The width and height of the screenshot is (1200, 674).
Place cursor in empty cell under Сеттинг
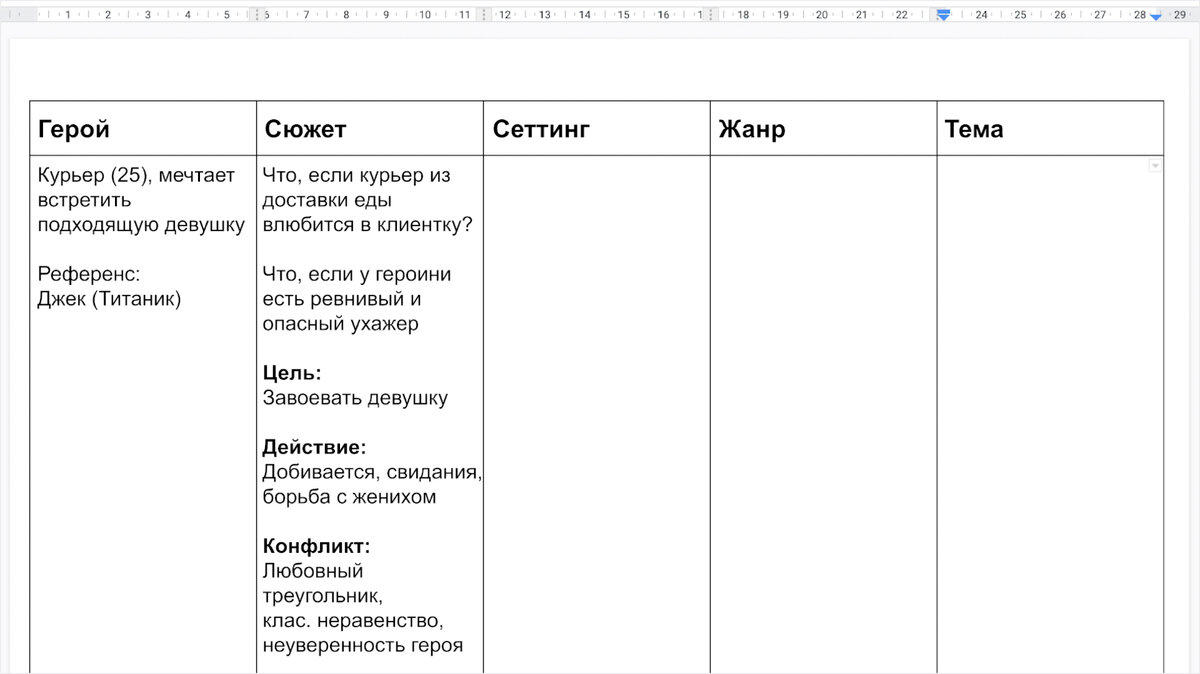pyautogui.click(x=596, y=413)
